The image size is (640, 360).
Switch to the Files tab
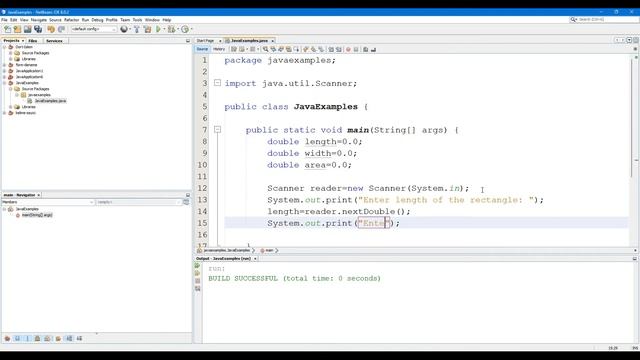[x=33, y=41]
